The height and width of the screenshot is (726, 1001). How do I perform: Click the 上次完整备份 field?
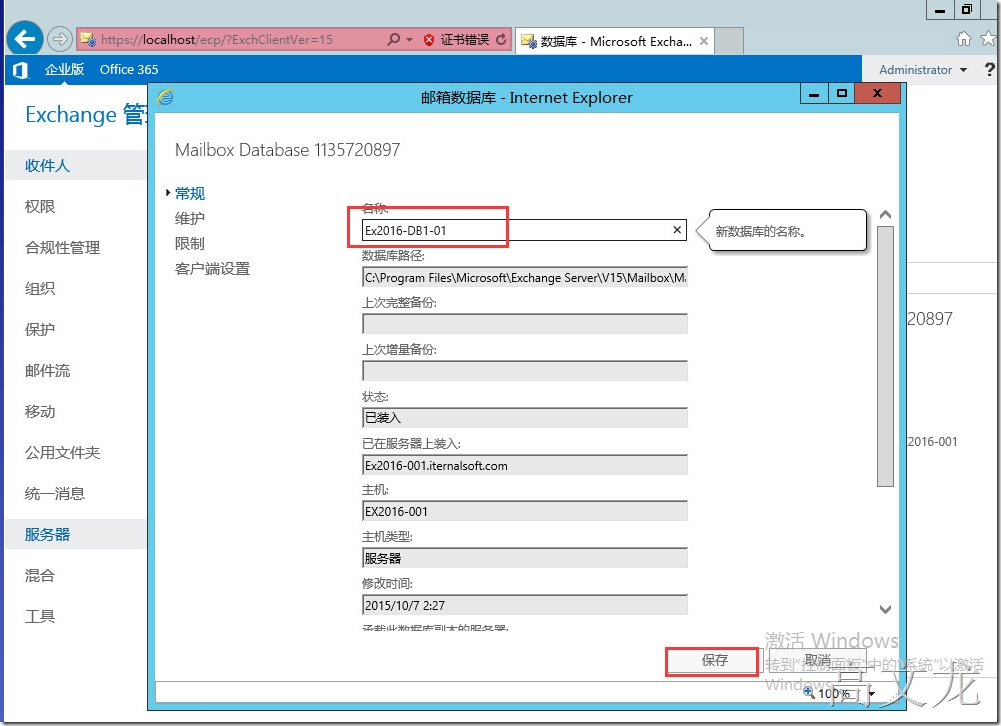524,324
